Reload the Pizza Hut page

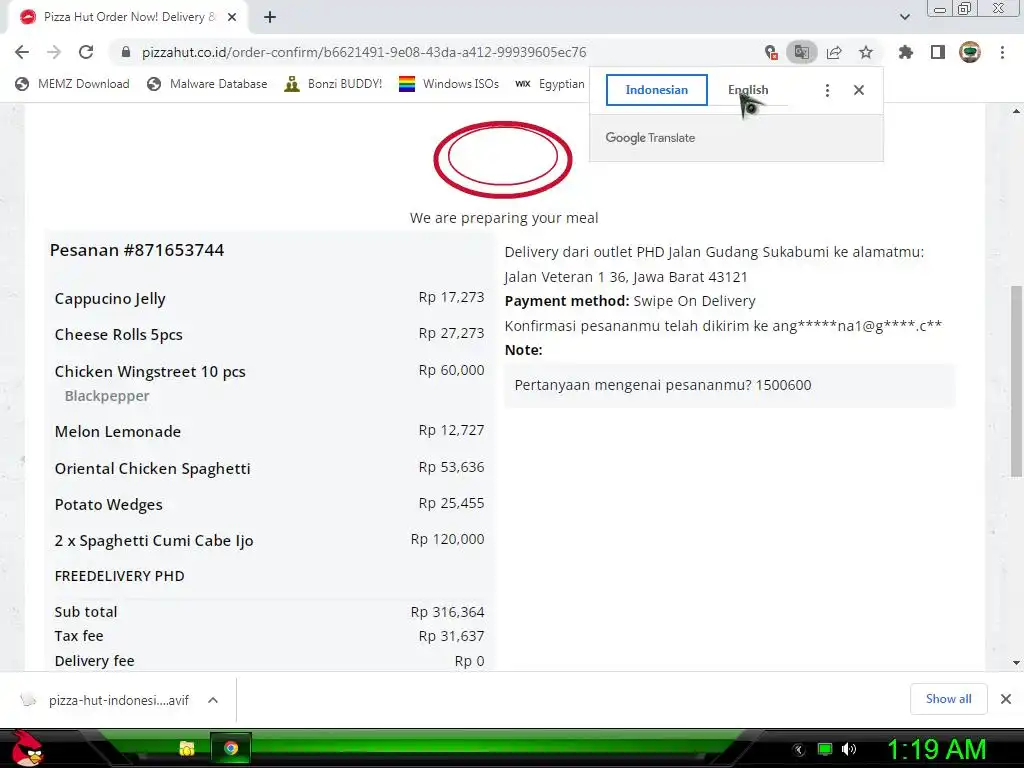click(x=86, y=52)
